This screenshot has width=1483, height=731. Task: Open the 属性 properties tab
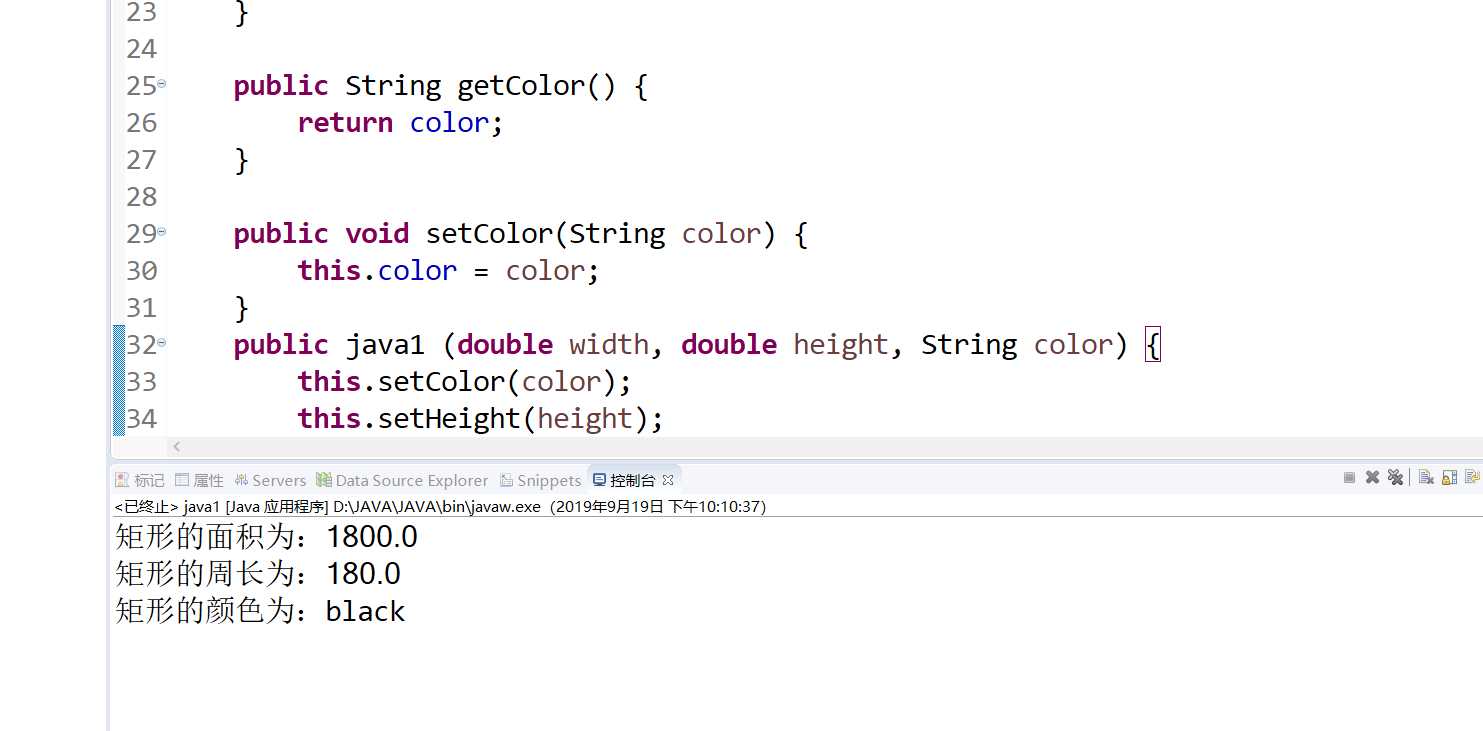[x=198, y=480]
